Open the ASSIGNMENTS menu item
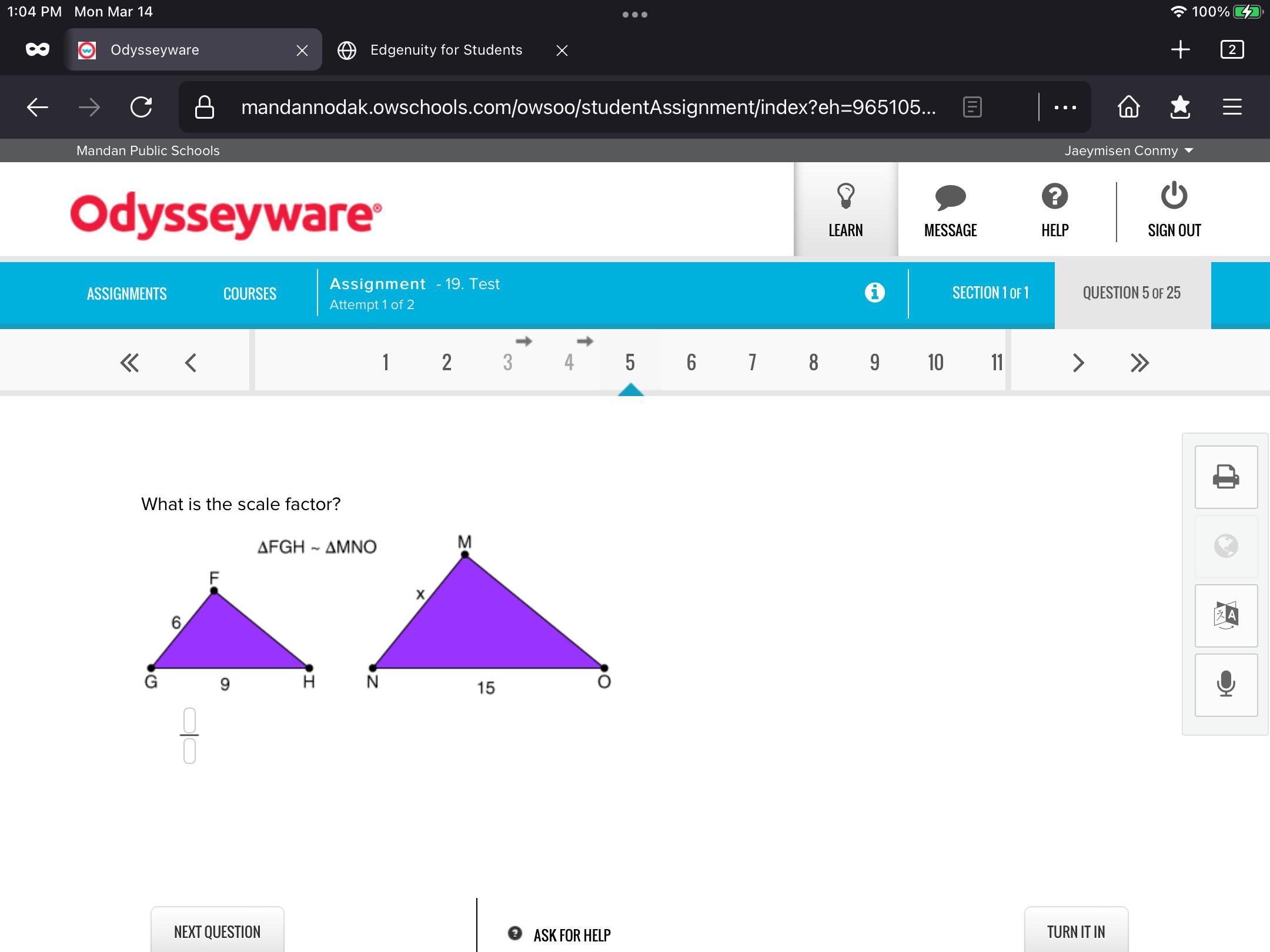1270x952 pixels. point(126,293)
